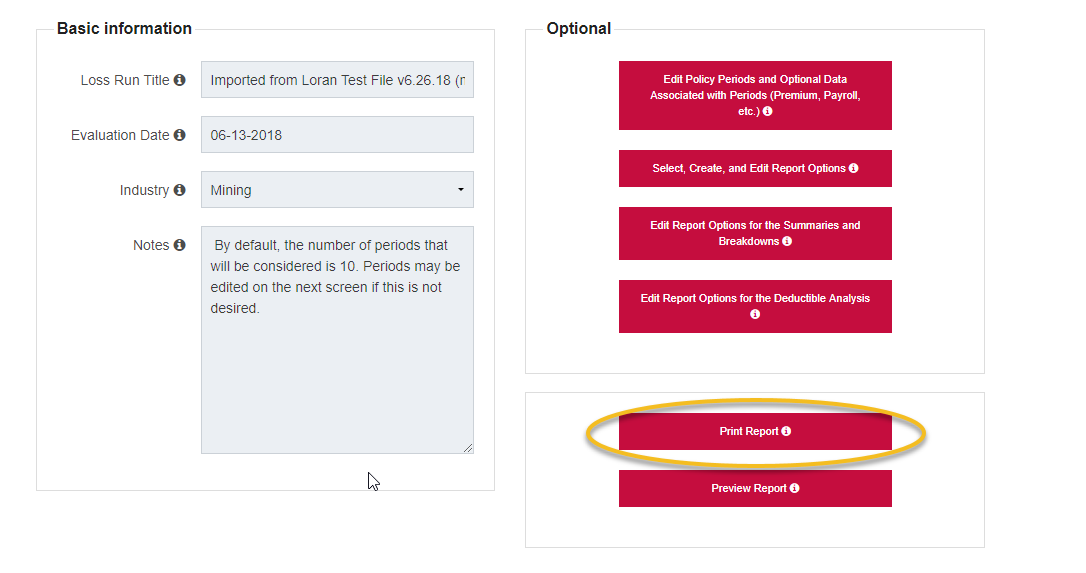Click info icon on Deductible Analysis button
Screen dimensions: 1086x573
click(755, 314)
